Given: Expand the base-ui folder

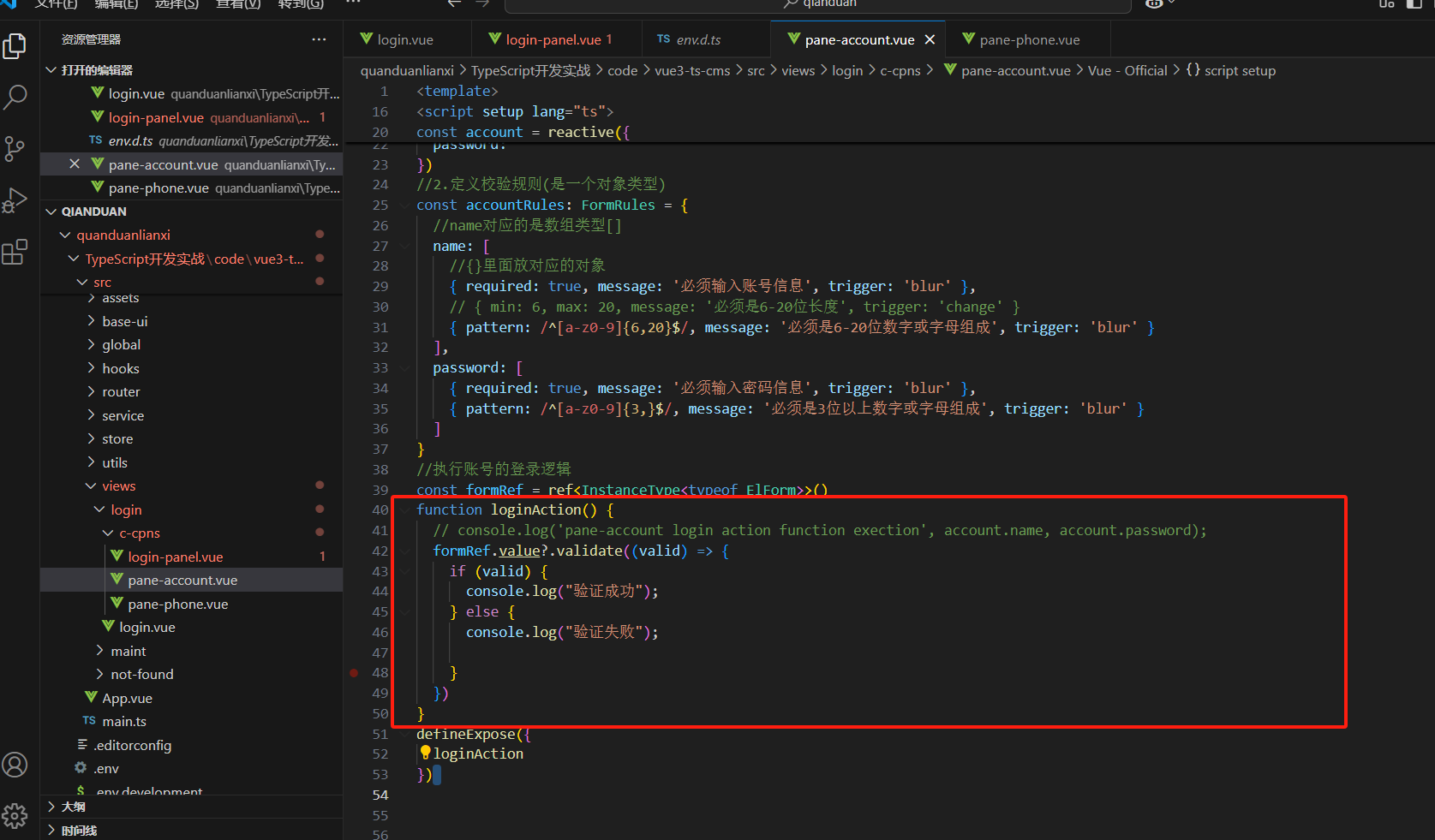Looking at the screenshot, I should pos(191,321).
